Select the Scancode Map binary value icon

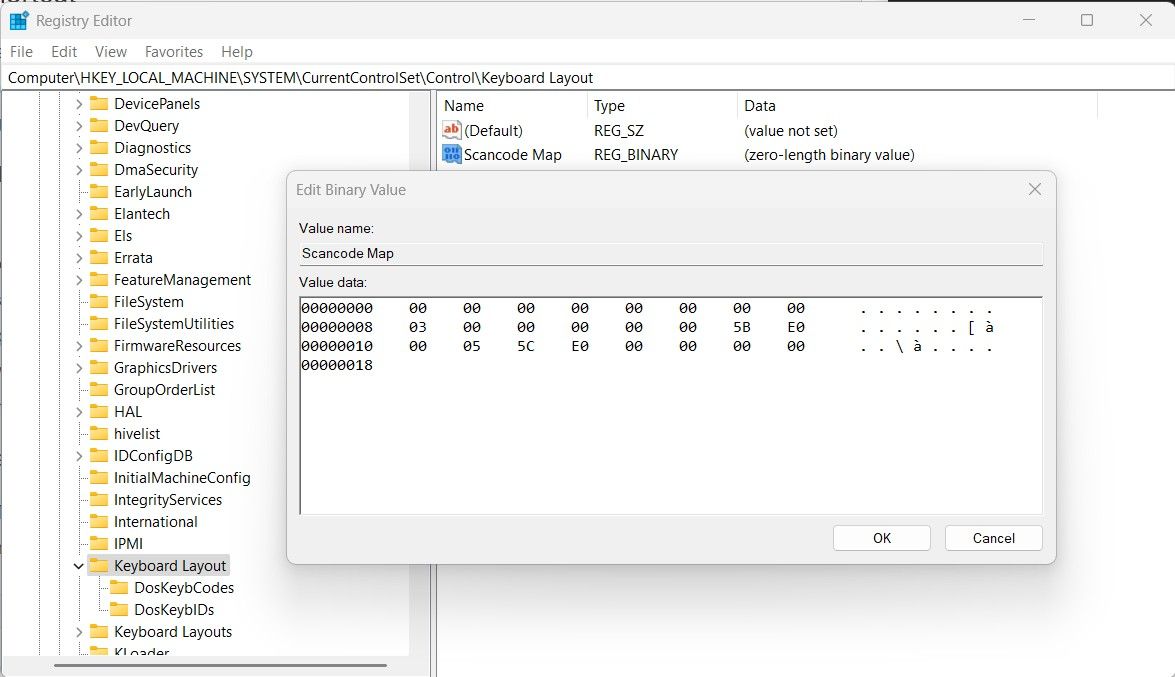pos(451,154)
